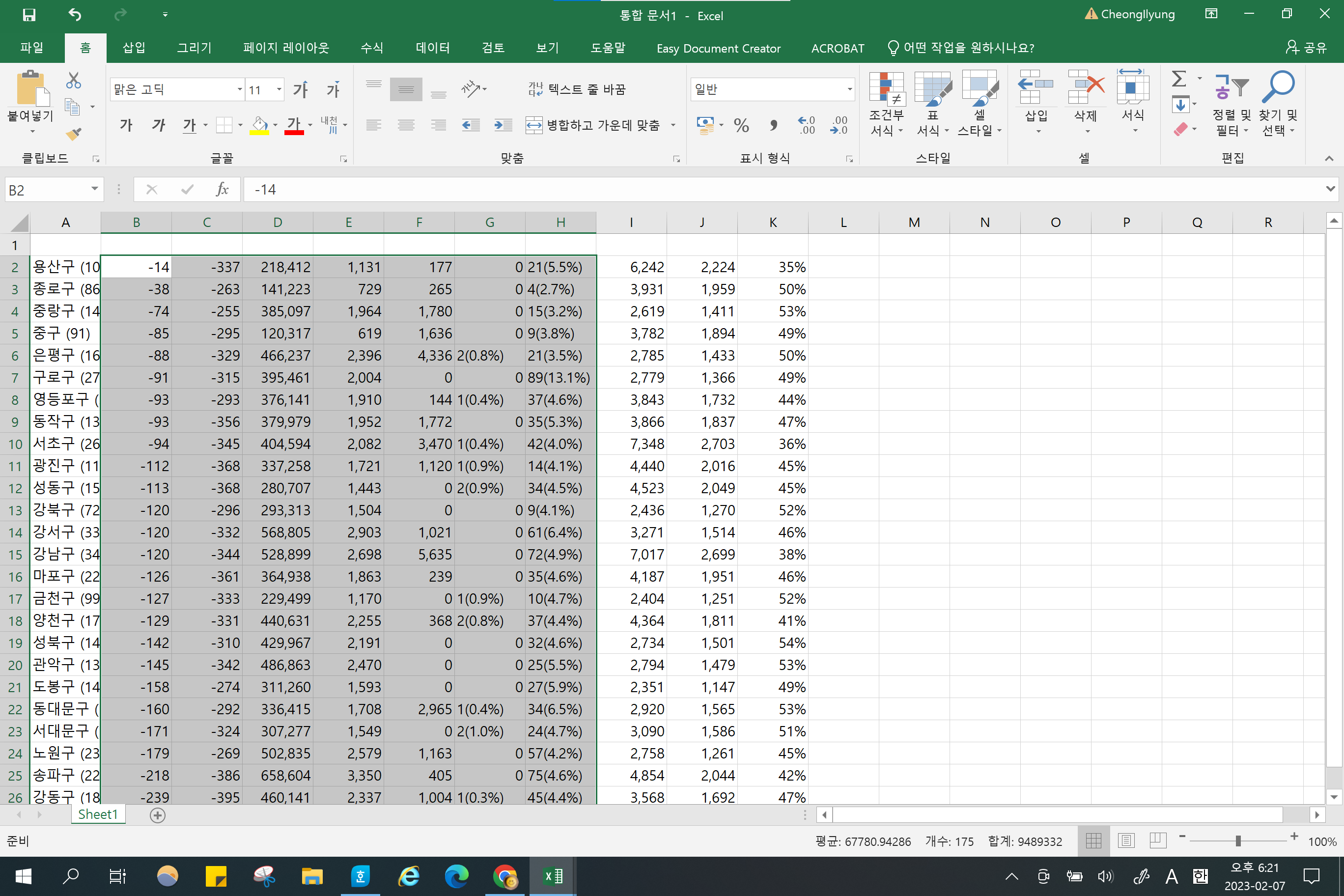Click the Sheet1 worksheet tab
1344x896 pixels.
click(98, 814)
